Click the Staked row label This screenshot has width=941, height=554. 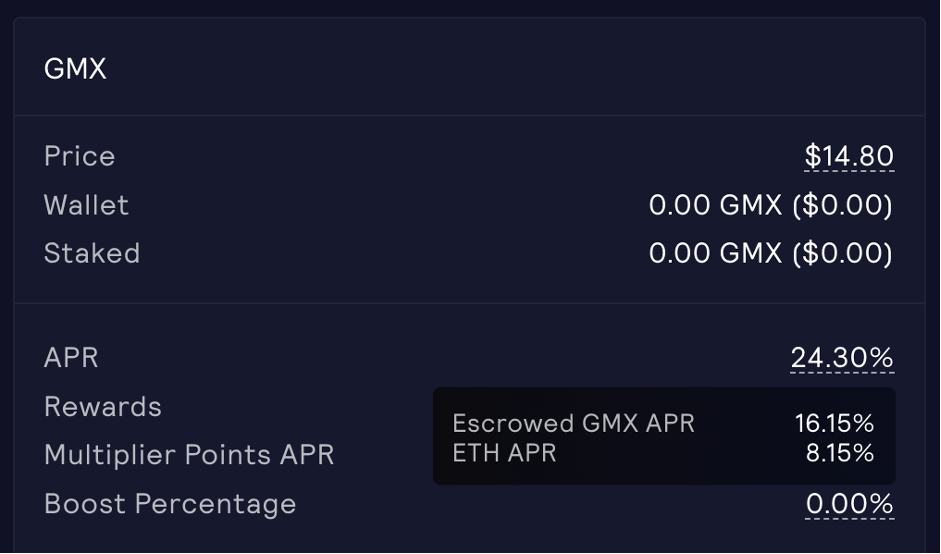point(92,254)
